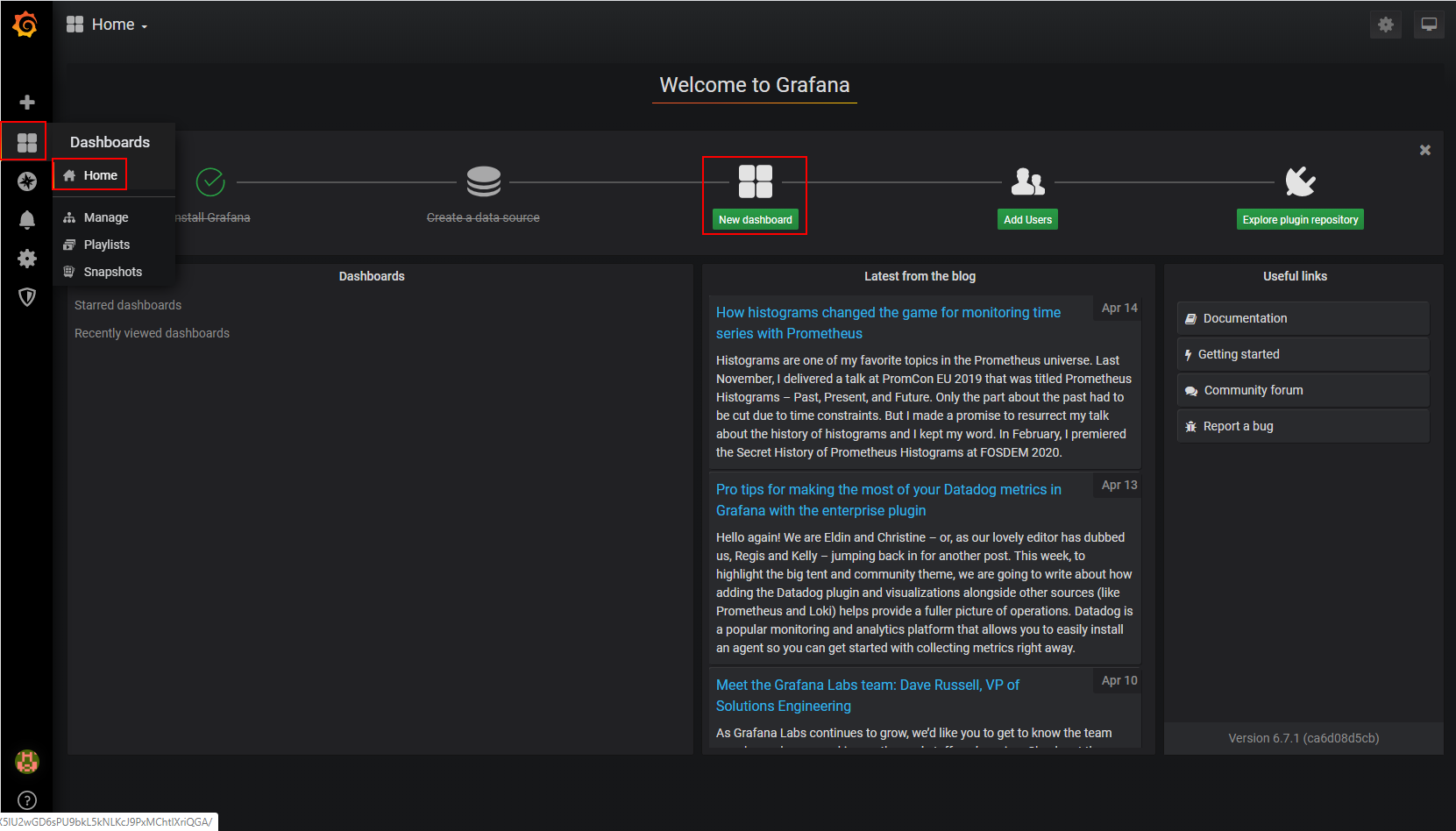Click Recently viewed dashboards label
The image size is (1456, 831).
[152, 333]
